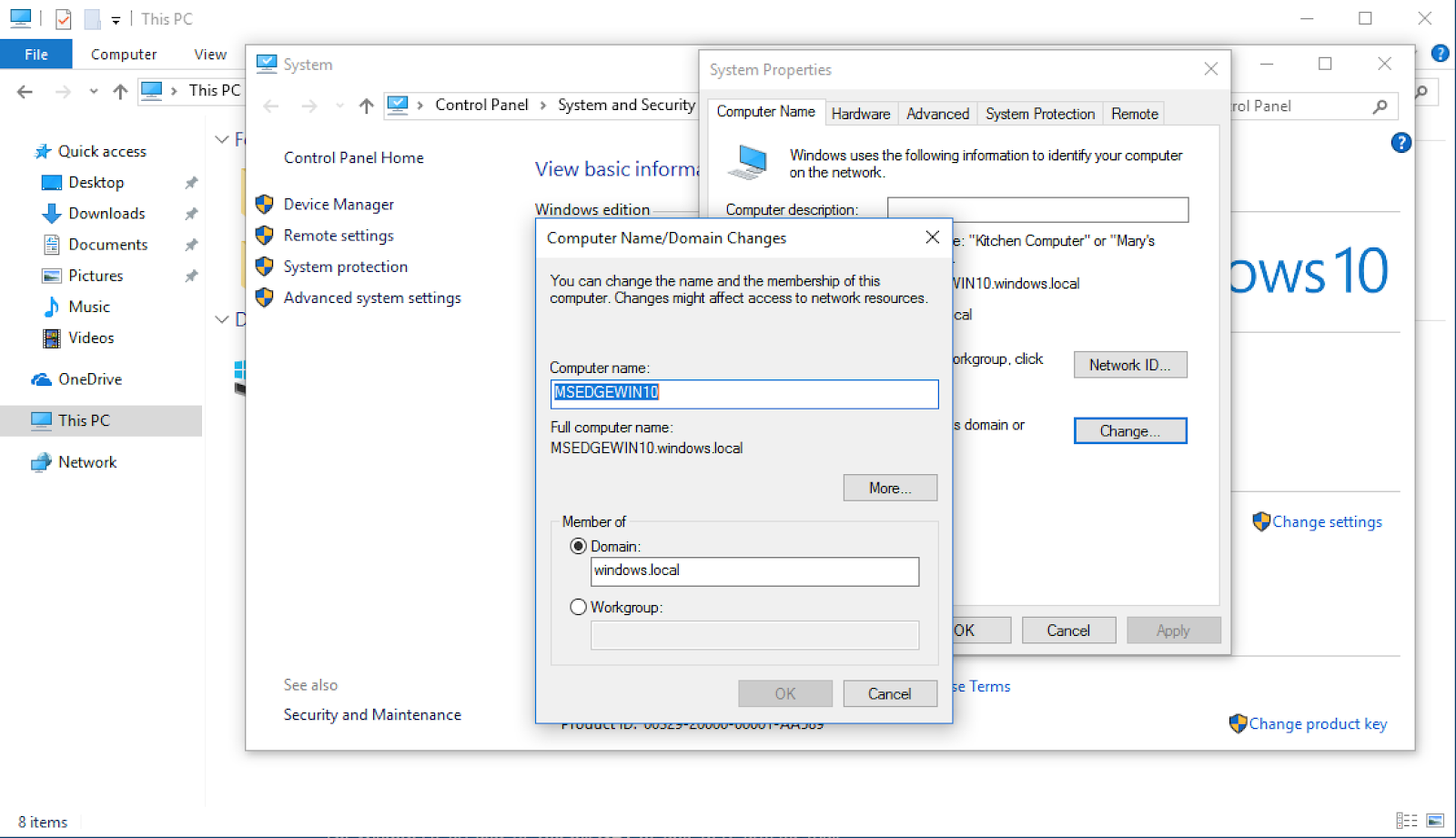
Task: Open Pictures folder in sidebar
Action: pyautogui.click(x=96, y=275)
